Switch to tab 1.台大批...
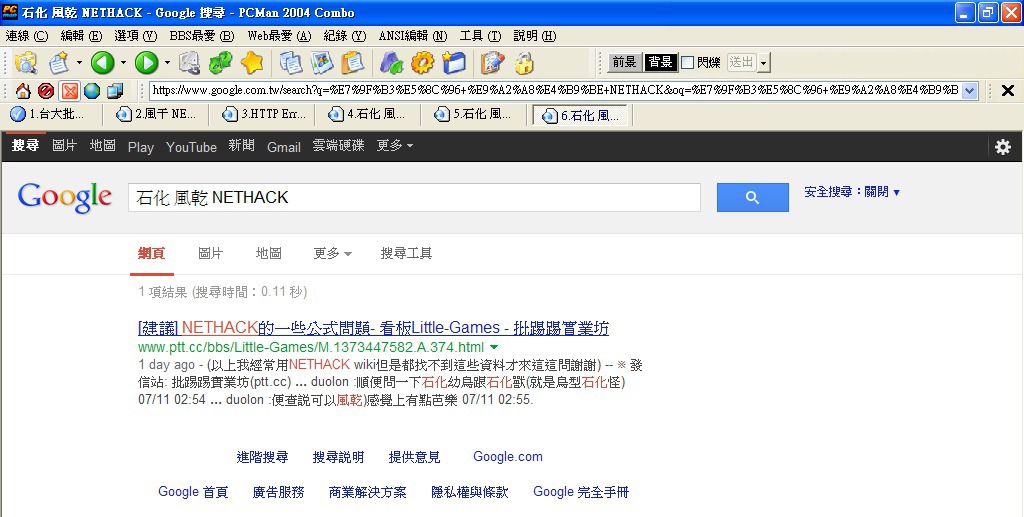Viewport: 1024px width, 517px height. (48, 114)
